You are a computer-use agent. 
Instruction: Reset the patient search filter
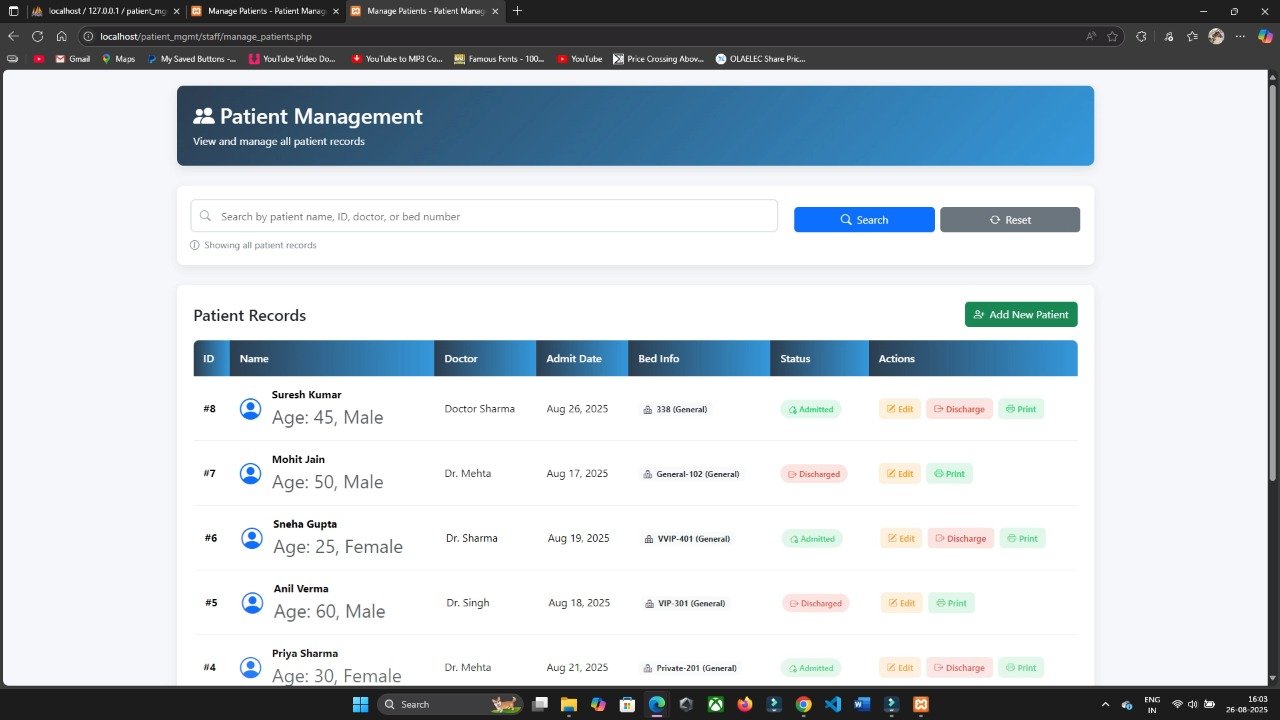(1009, 220)
